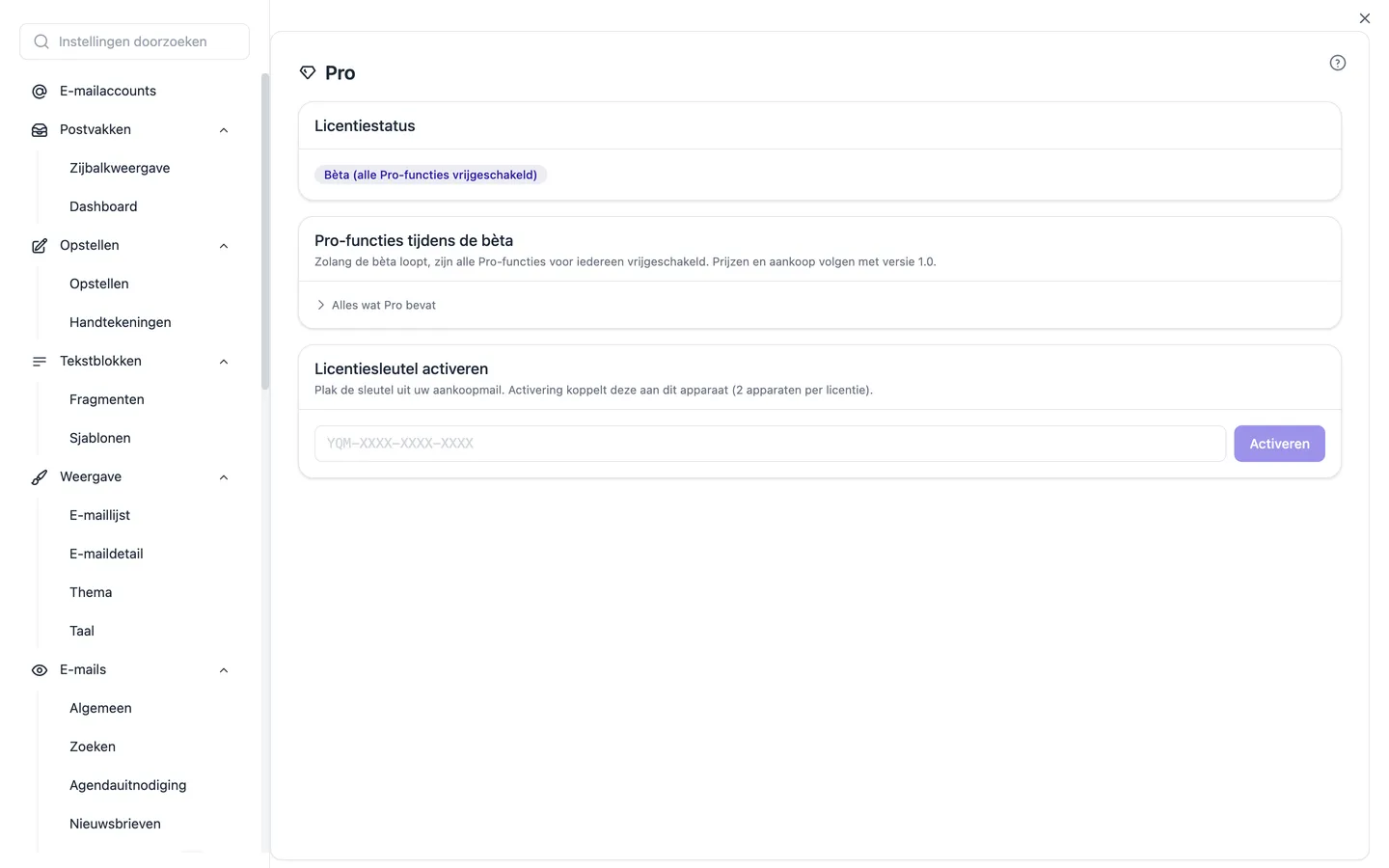Screen dimensions: 1389x868
Task: Collapse the Weergave section chevron
Action: (x=224, y=477)
